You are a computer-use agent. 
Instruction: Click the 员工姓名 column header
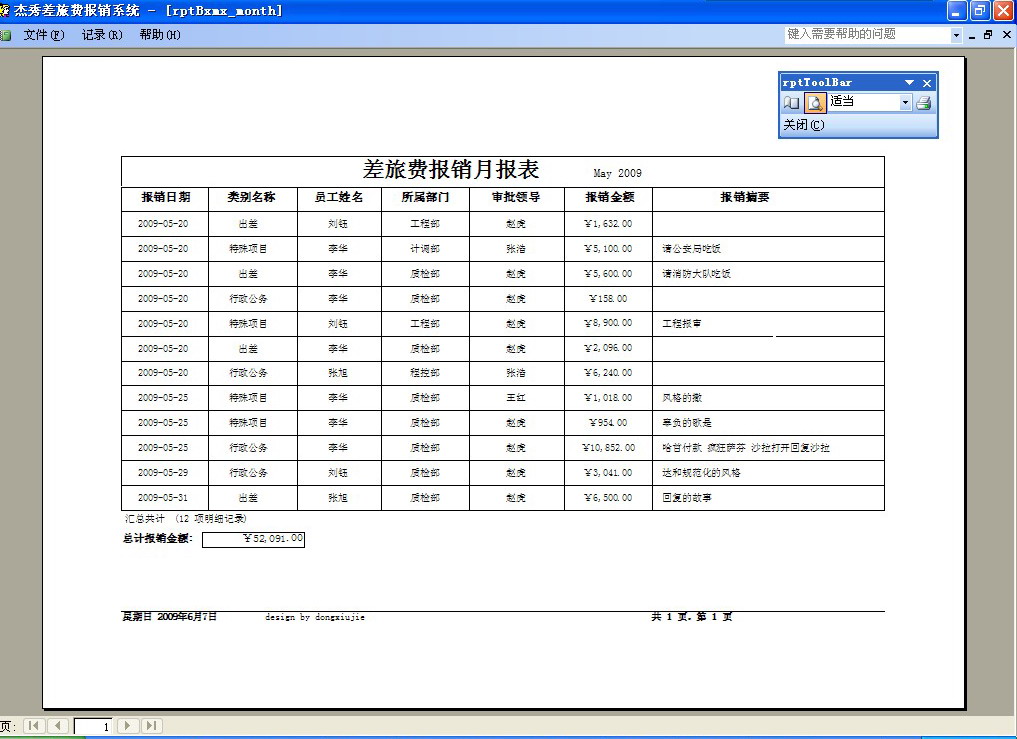339,197
